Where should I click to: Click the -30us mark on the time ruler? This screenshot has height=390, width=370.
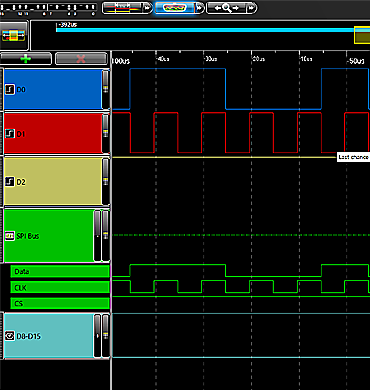tap(211, 59)
